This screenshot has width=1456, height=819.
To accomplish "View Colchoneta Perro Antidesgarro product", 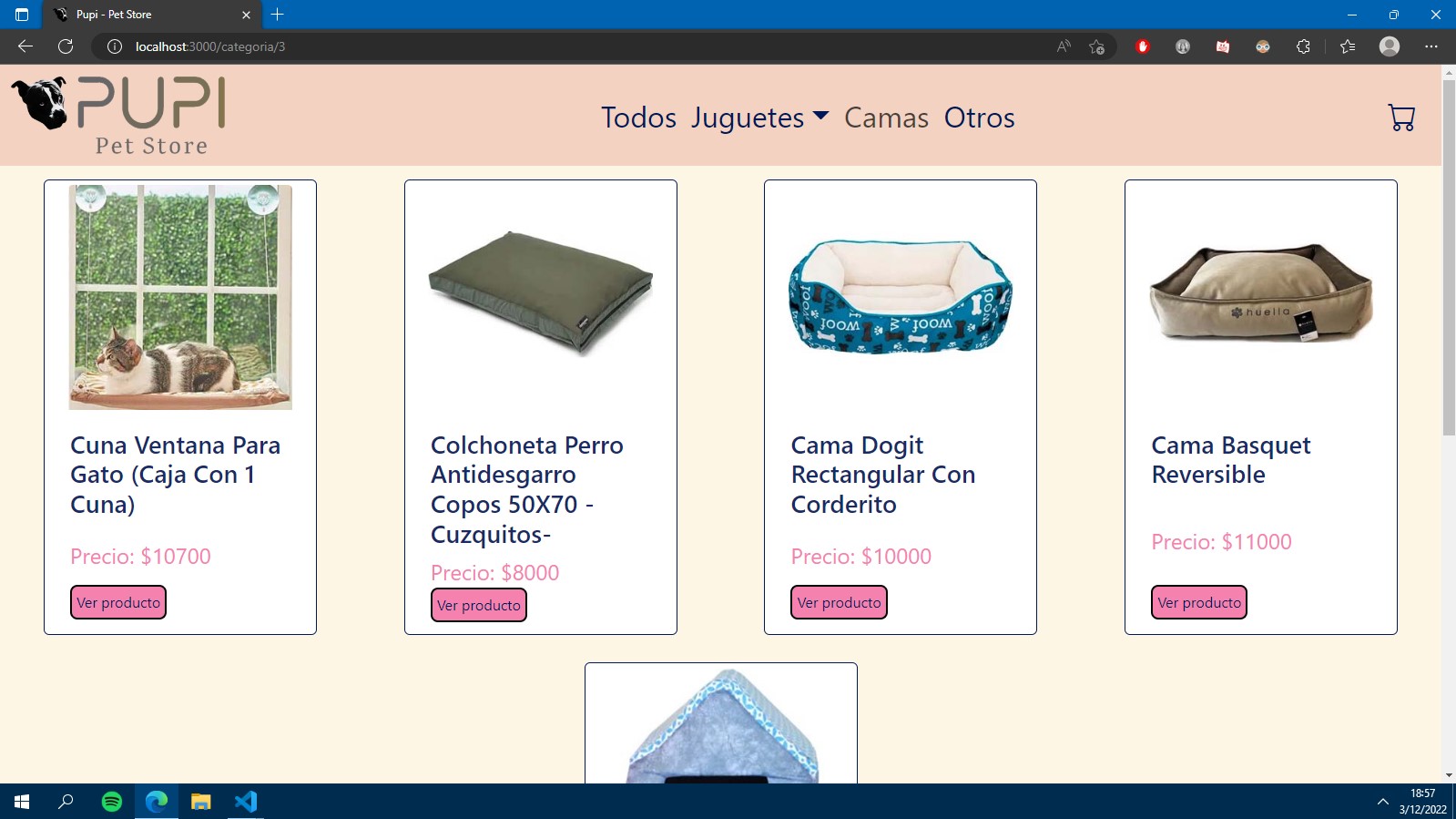I will click(479, 605).
